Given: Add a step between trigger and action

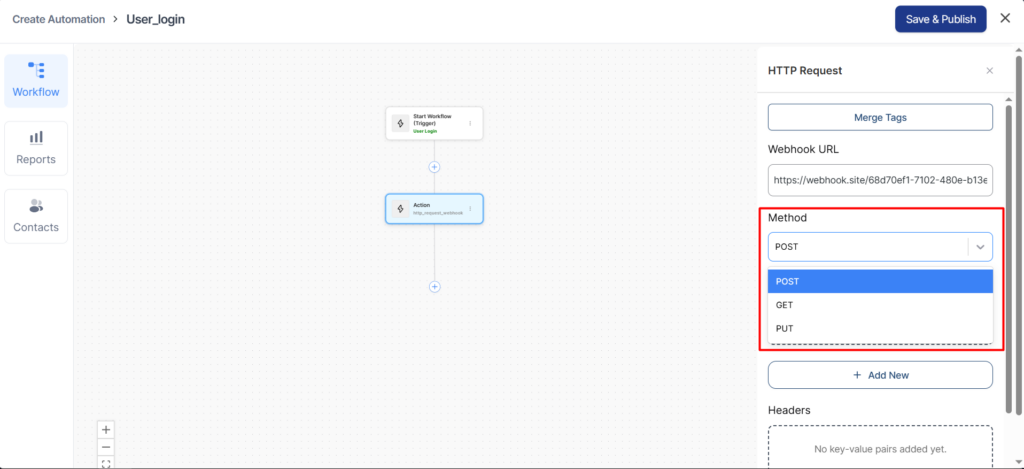Looking at the screenshot, I should (434, 167).
